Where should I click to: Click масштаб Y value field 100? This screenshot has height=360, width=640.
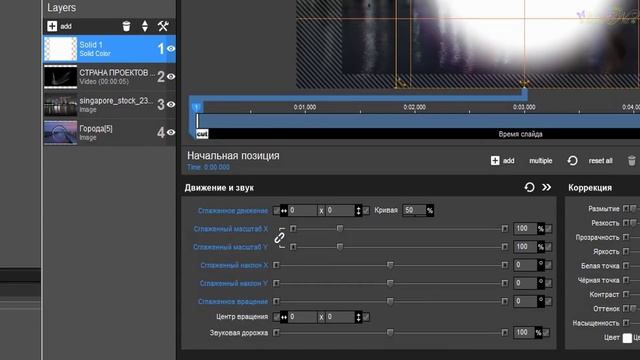point(525,247)
